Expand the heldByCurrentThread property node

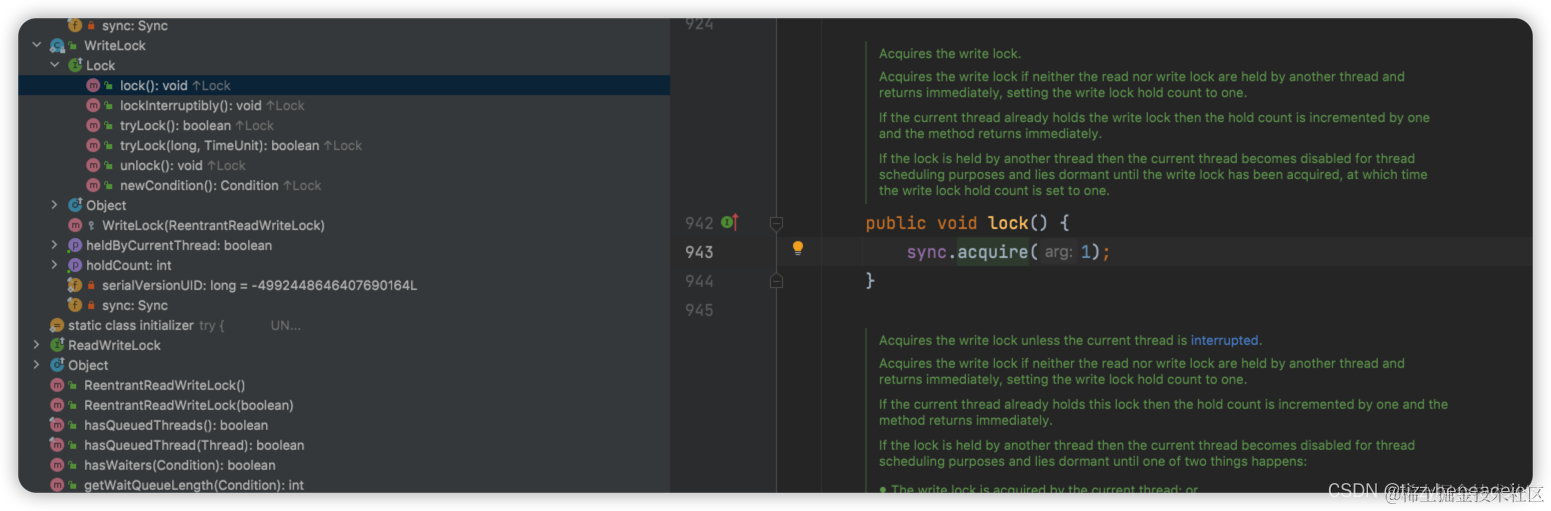55,246
